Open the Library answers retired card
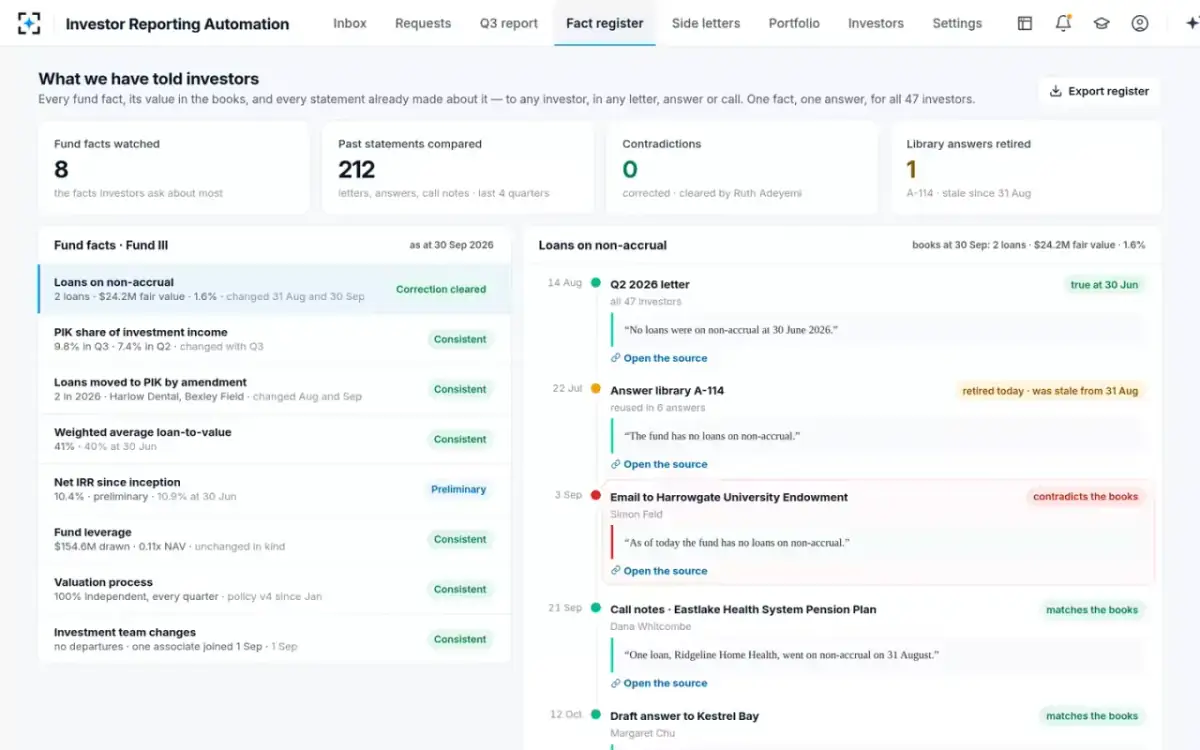 (1027, 168)
